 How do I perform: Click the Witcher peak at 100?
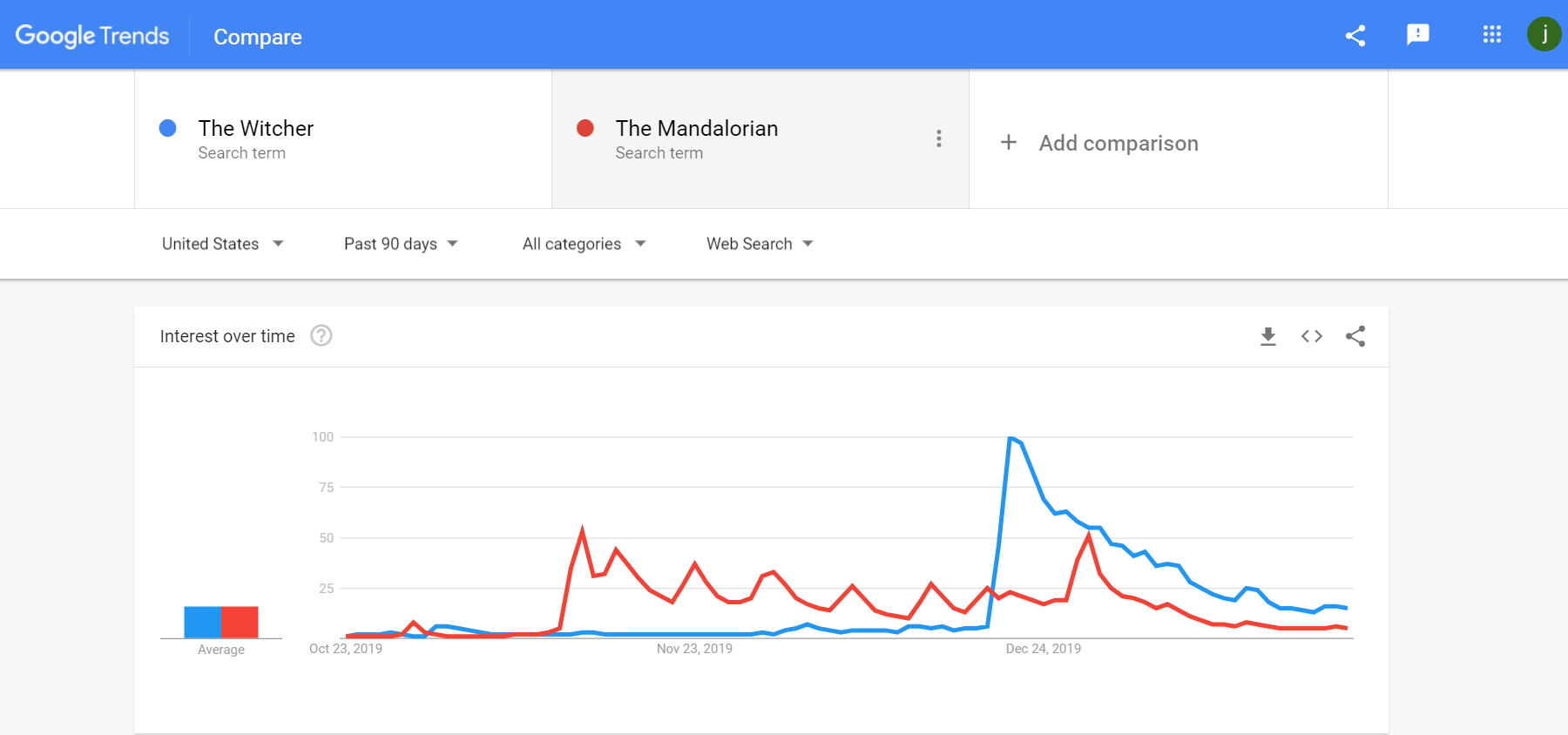pos(1010,437)
